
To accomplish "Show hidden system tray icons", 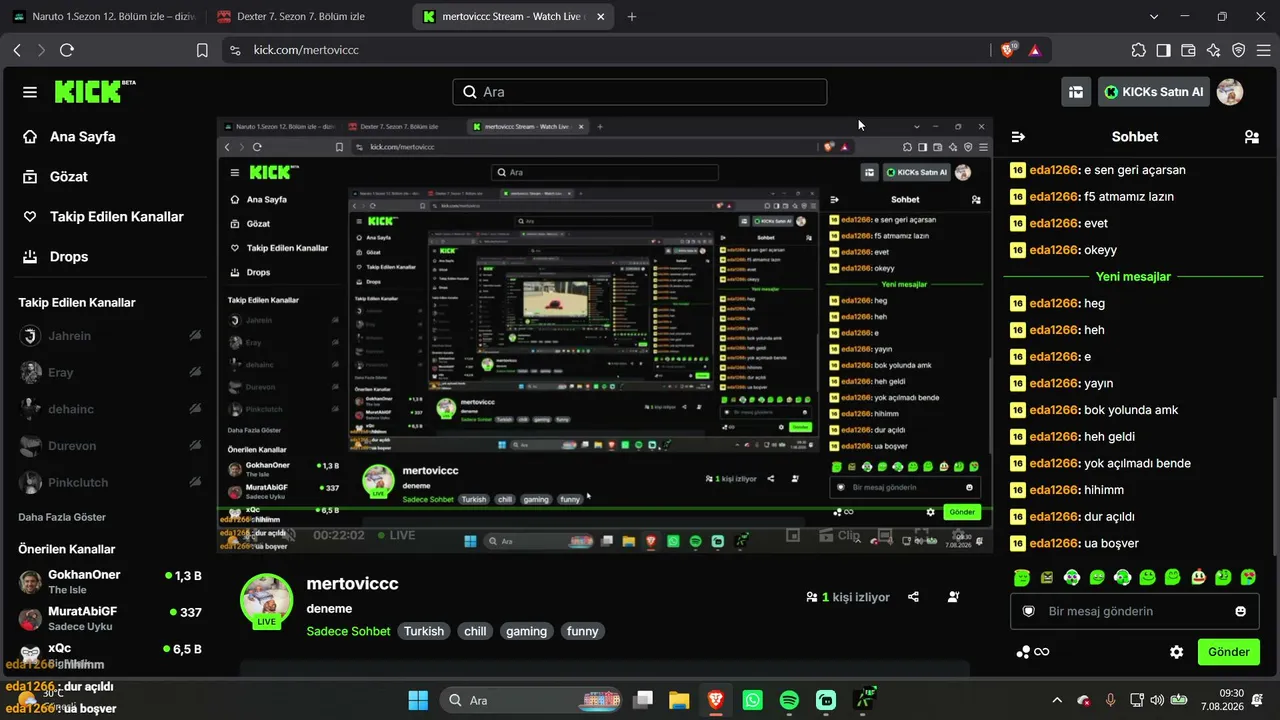I will (1057, 700).
